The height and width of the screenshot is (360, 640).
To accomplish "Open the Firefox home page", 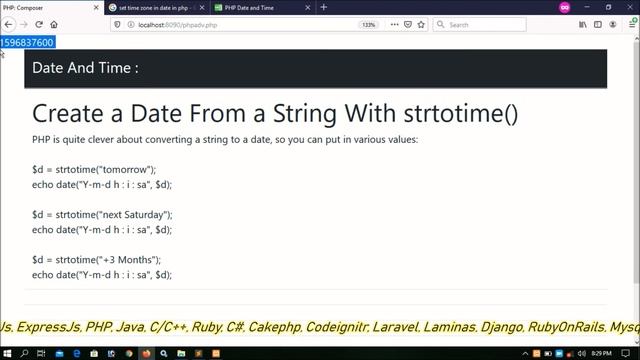I will click(x=54, y=24).
